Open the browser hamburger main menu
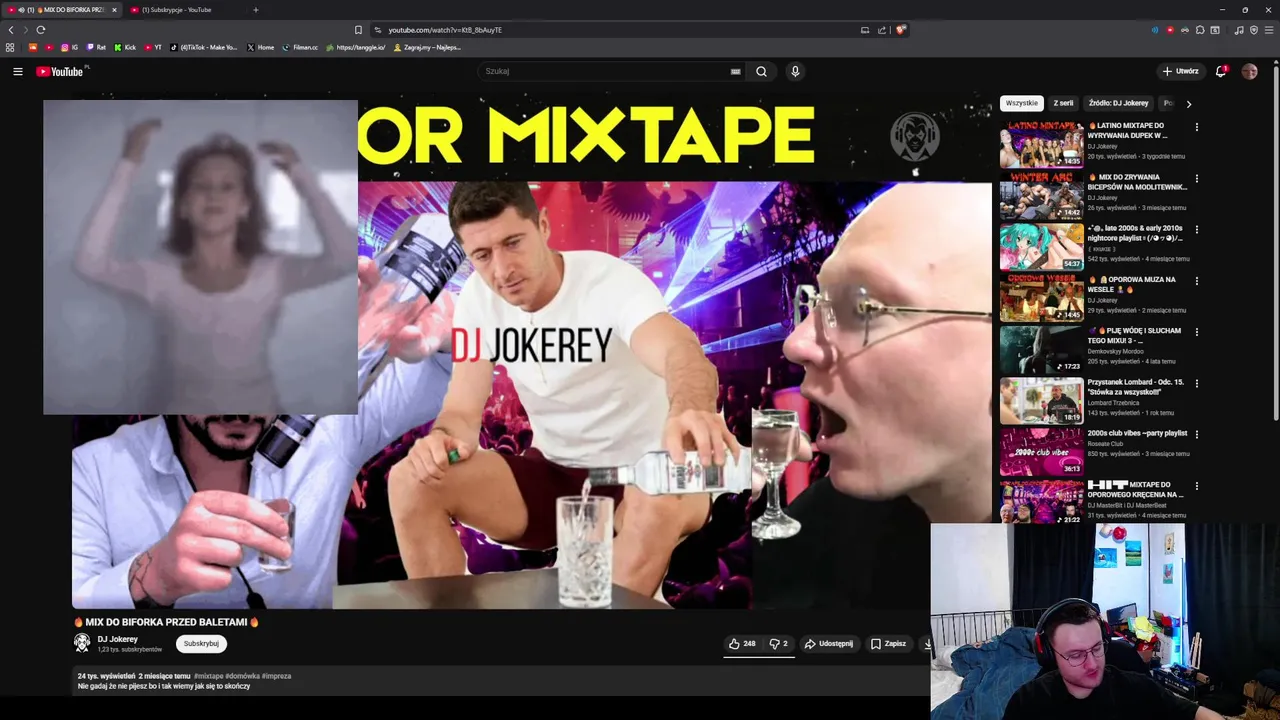 tap(1269, 30)
